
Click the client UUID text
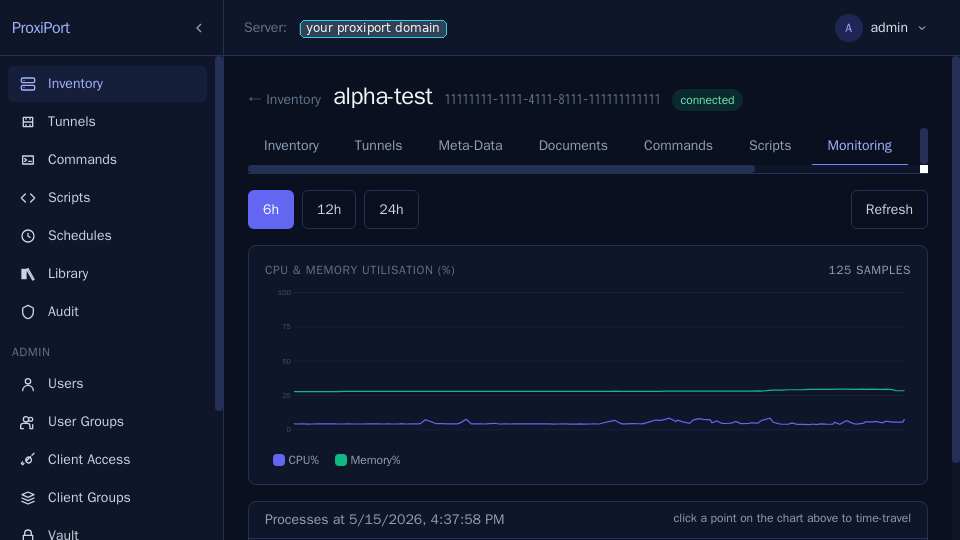pyautogui.click(x=552, y=100)
